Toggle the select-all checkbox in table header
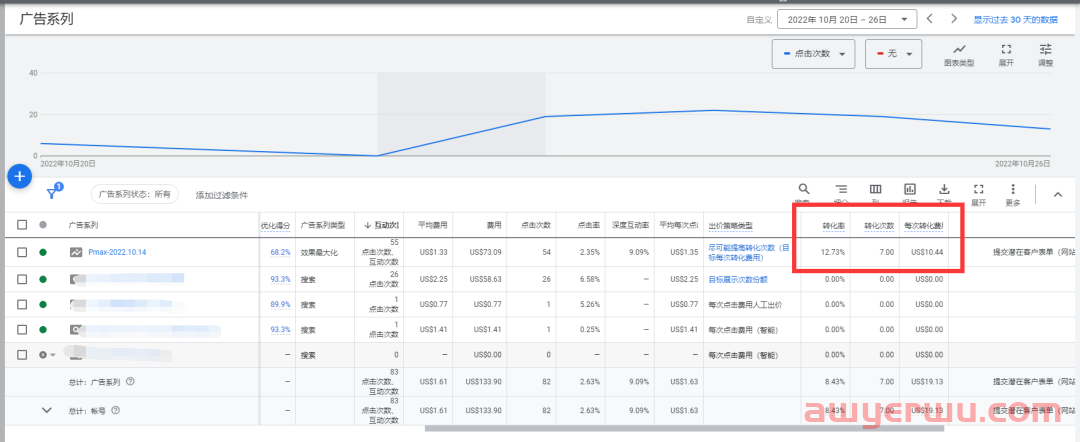The height and width of the screenshot is (442, 1080). tap(22, 225)
